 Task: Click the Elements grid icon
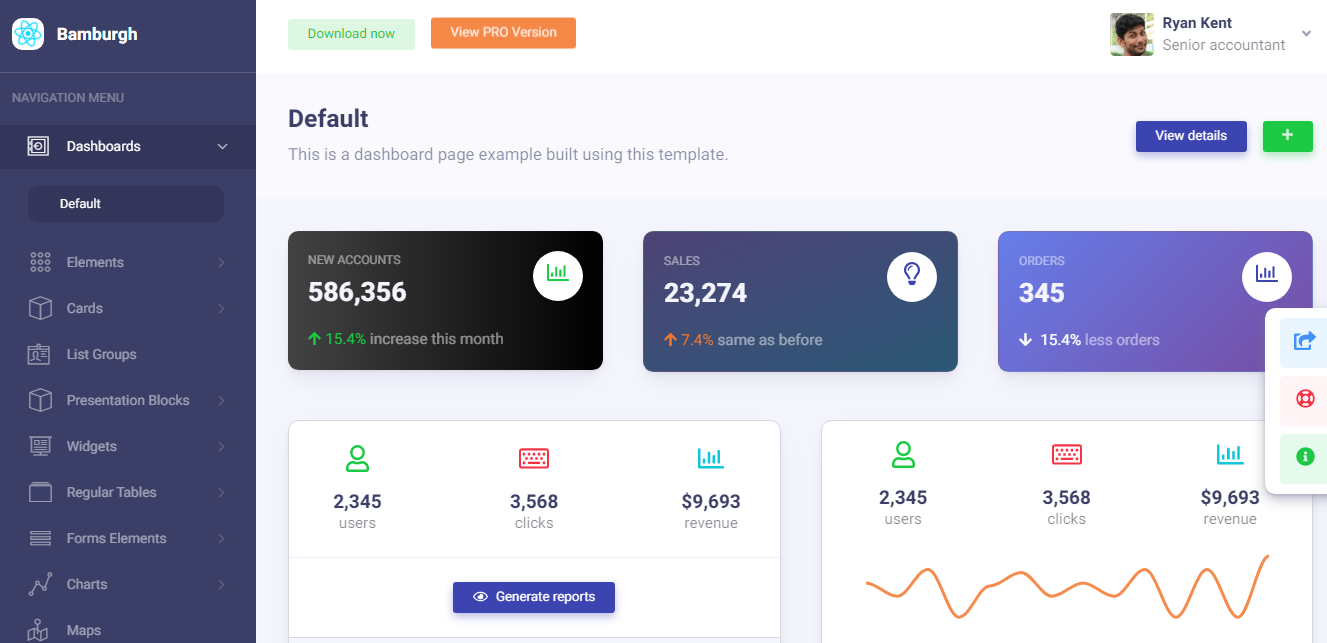pos(40,262)
